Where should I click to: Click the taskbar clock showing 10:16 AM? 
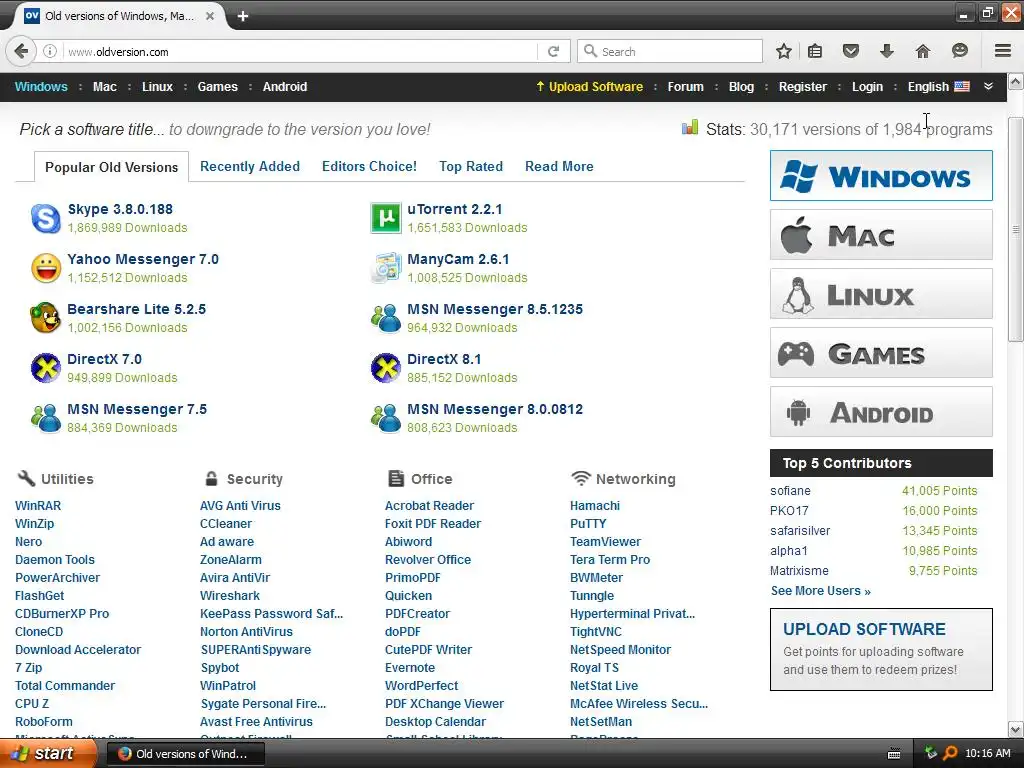tap(987, 753)
